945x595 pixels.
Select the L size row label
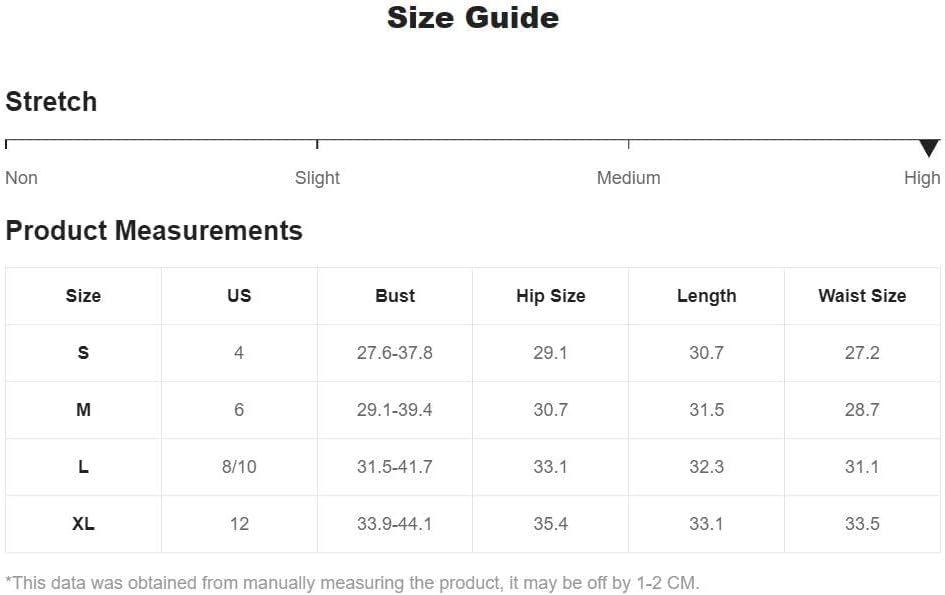click(83, 467)
